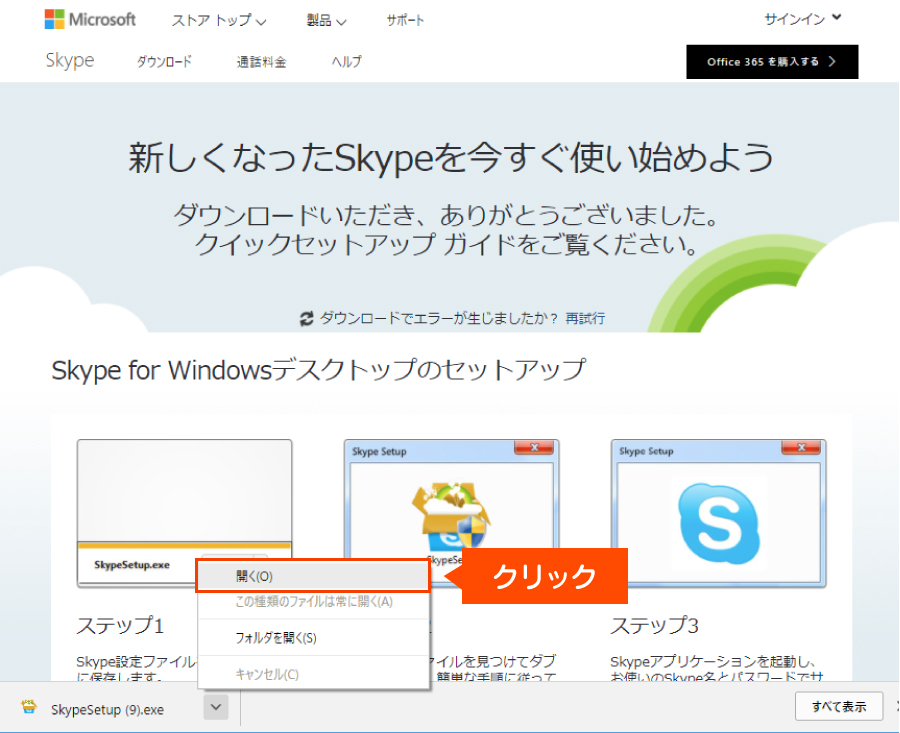Open the download bar chevron next to SkypeSetup (9).exe

[x=214, y=707]
